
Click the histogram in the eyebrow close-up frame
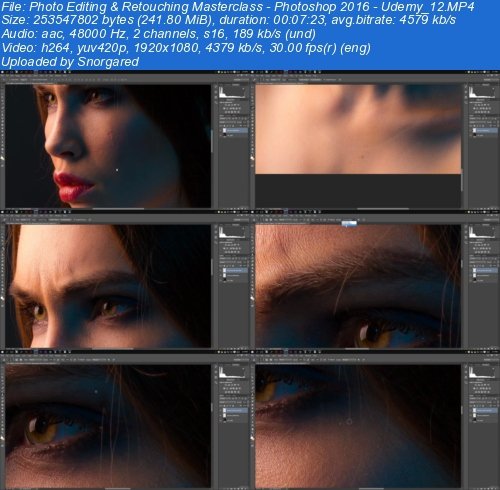[x=483, y=232]
